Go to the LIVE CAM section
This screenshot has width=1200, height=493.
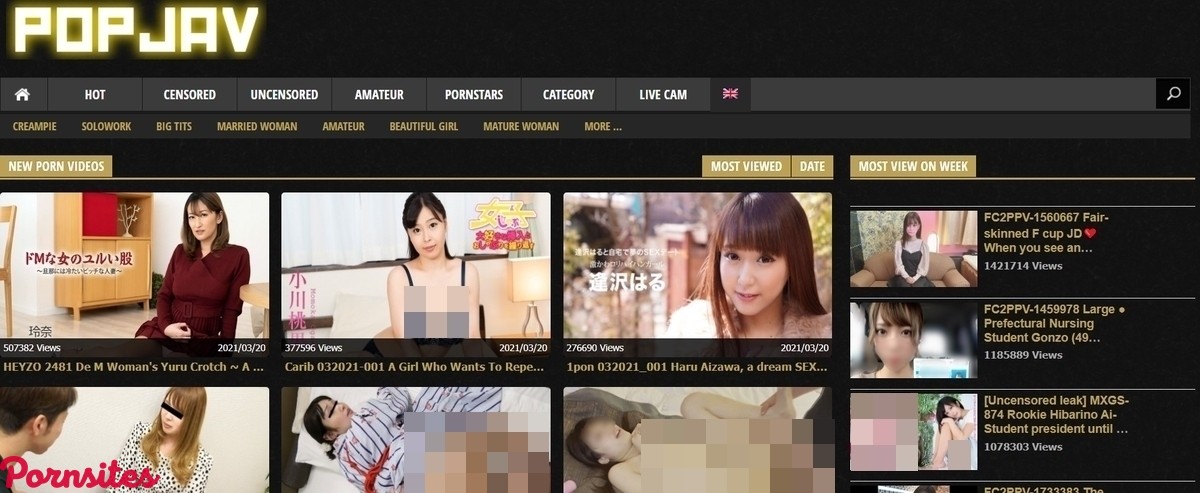coord(663,94)
